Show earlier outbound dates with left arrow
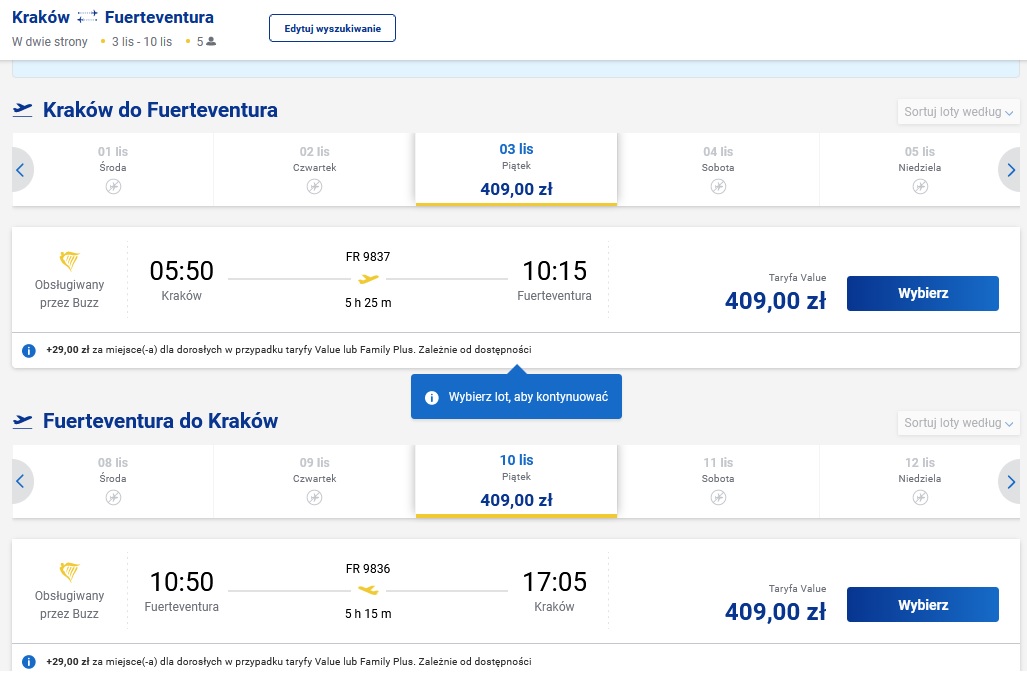1027x696 pixels. click(x=20, y=170)
